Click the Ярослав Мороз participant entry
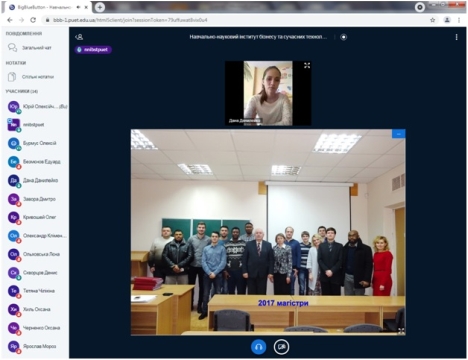The image size is (468, 360). click(37, 346)
